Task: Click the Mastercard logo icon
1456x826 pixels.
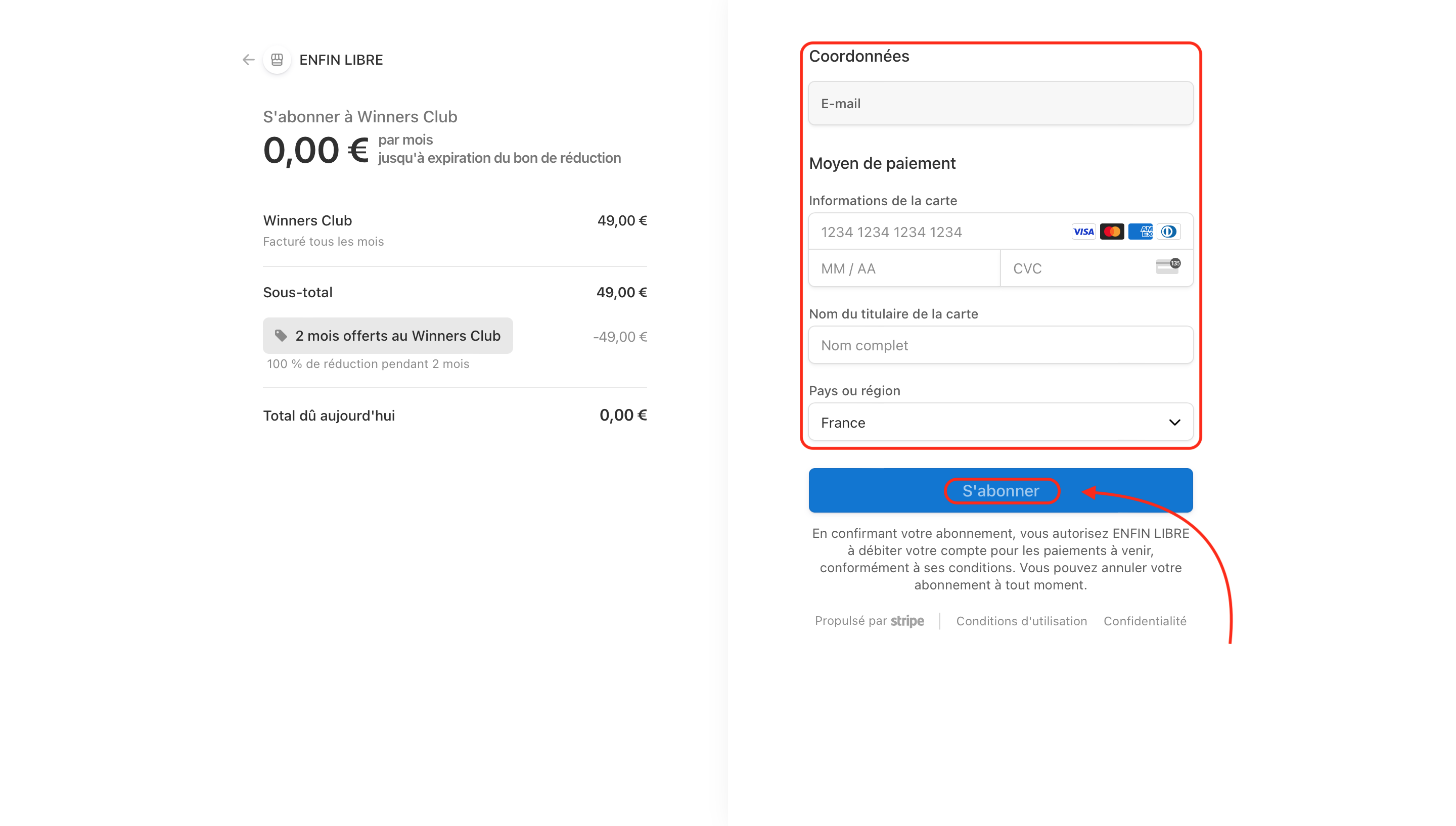Action: [x=1112, y=232]
